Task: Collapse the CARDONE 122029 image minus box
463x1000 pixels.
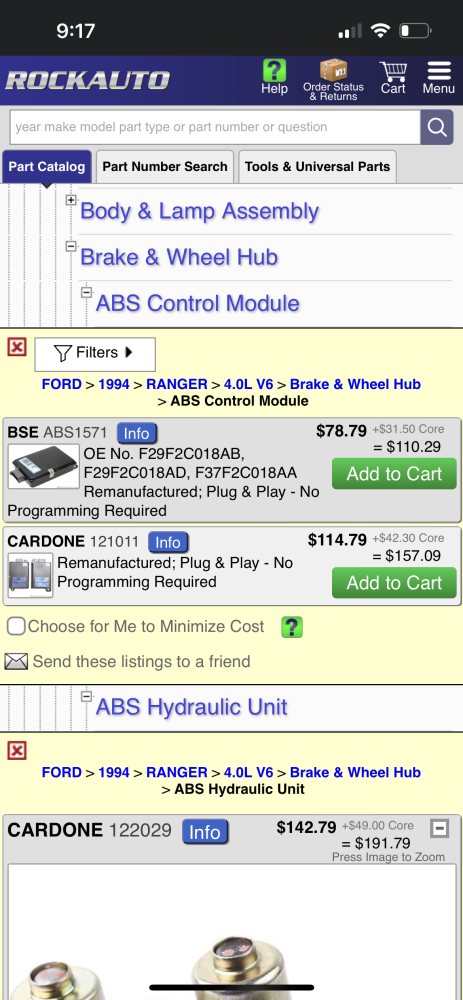Action: 439,828
